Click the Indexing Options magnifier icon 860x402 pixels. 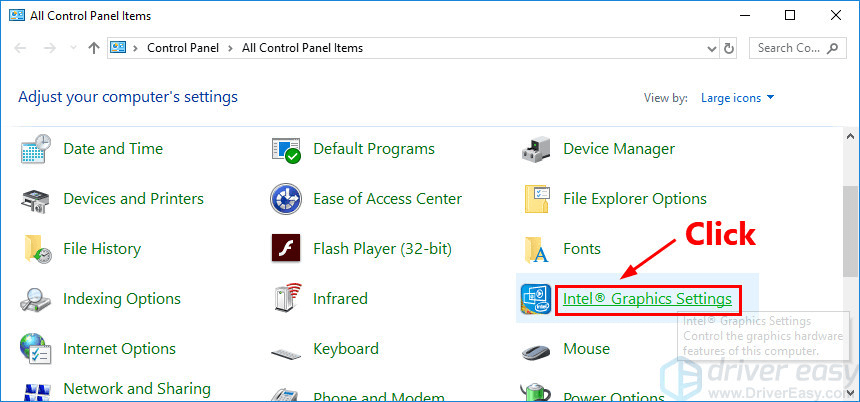pos(36,299)
